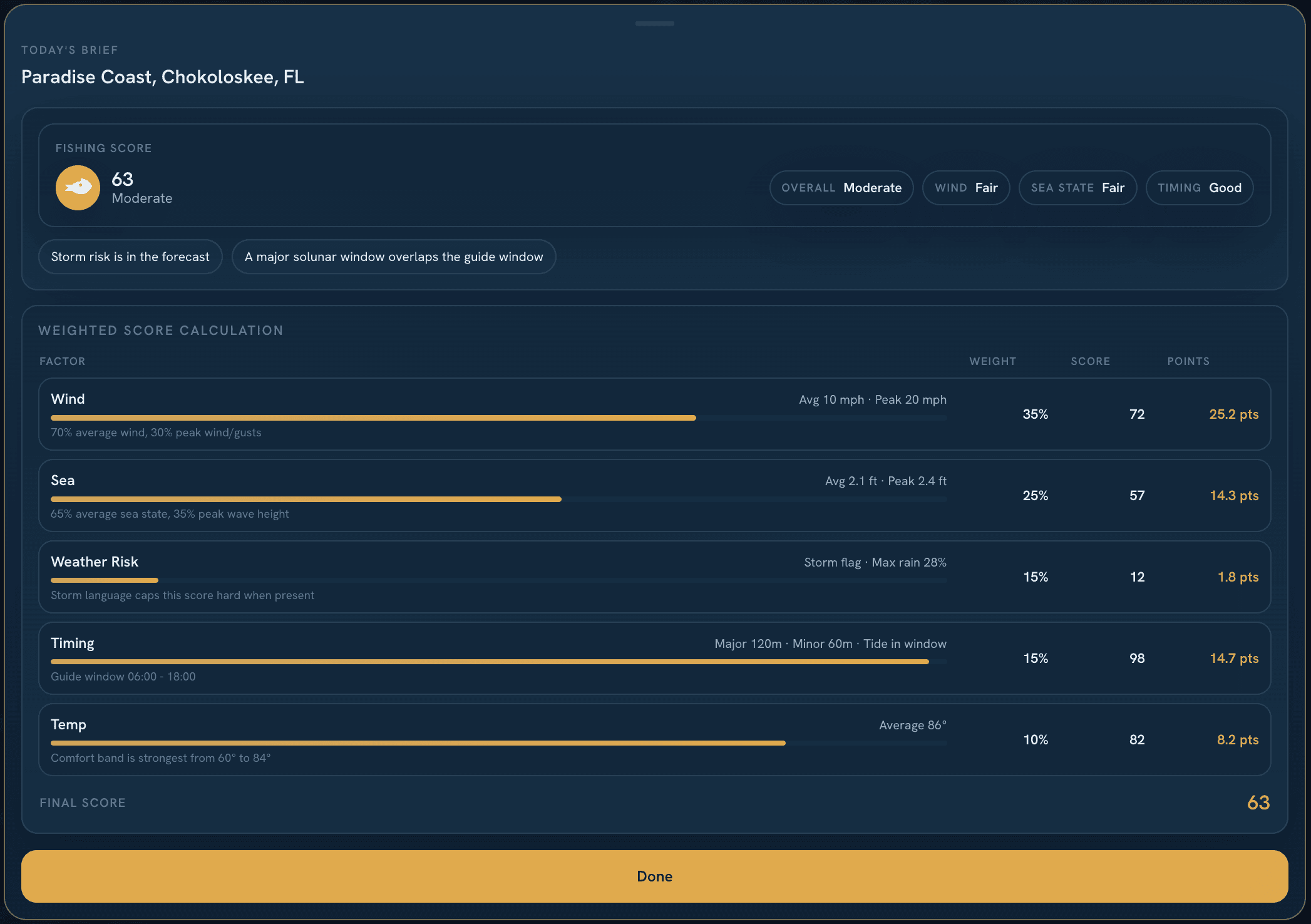
Task: Click the 35% weight for Wind
Action: click(1036, 414)
